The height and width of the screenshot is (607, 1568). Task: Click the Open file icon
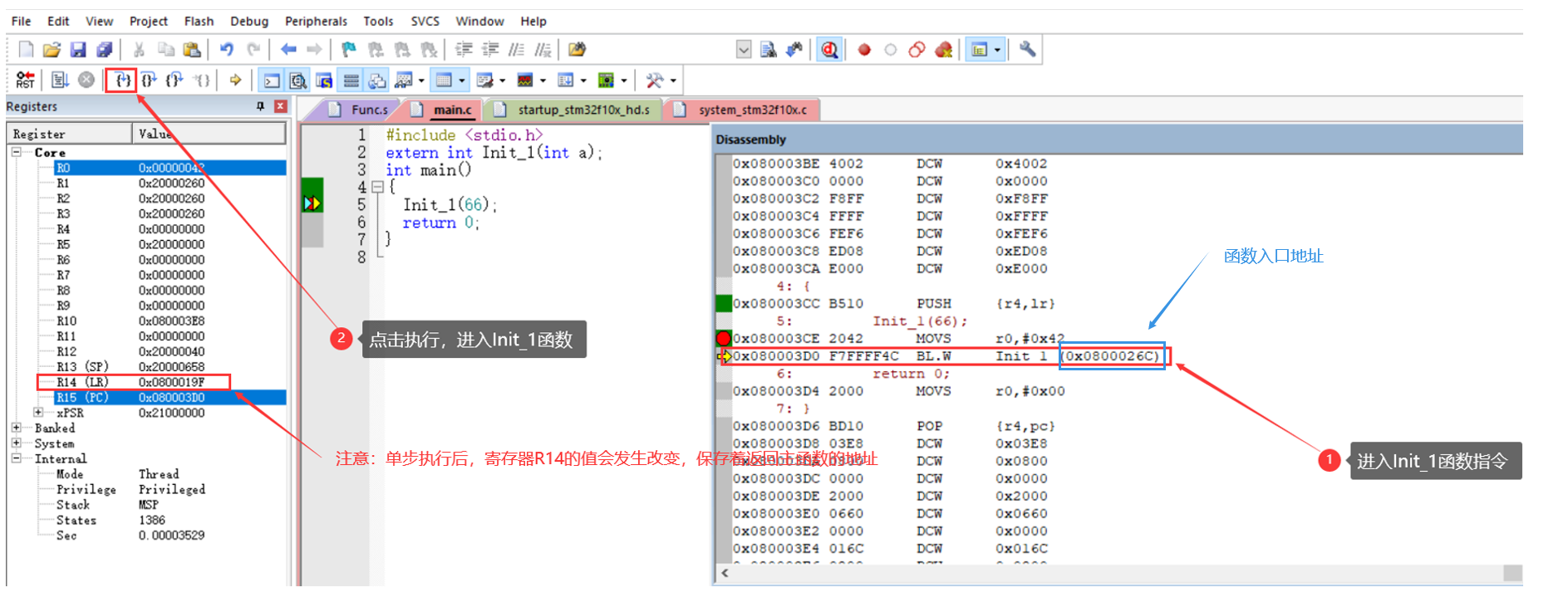click(x=52, y=50)
